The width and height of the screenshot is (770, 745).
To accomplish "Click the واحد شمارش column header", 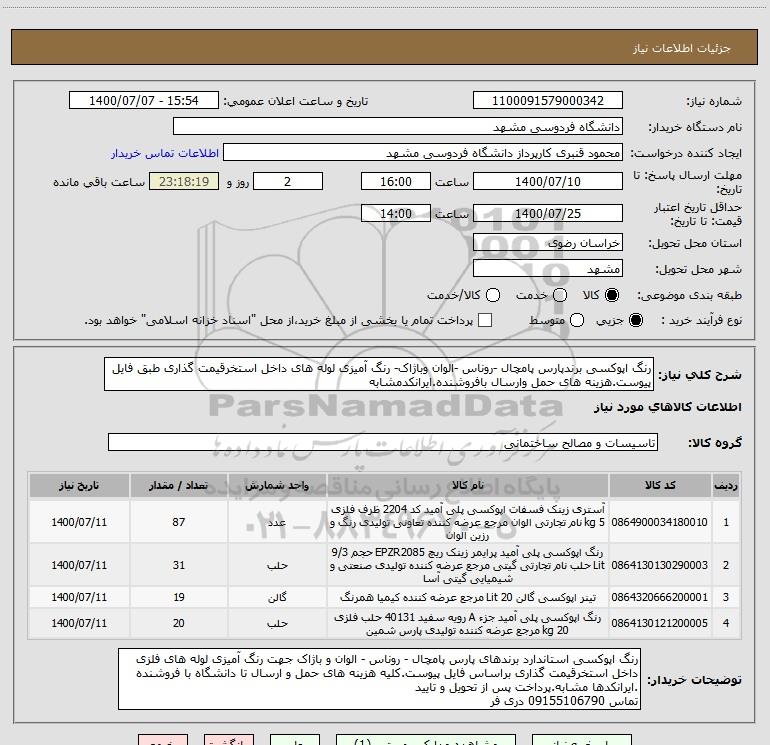I will [x=277, y=486].
